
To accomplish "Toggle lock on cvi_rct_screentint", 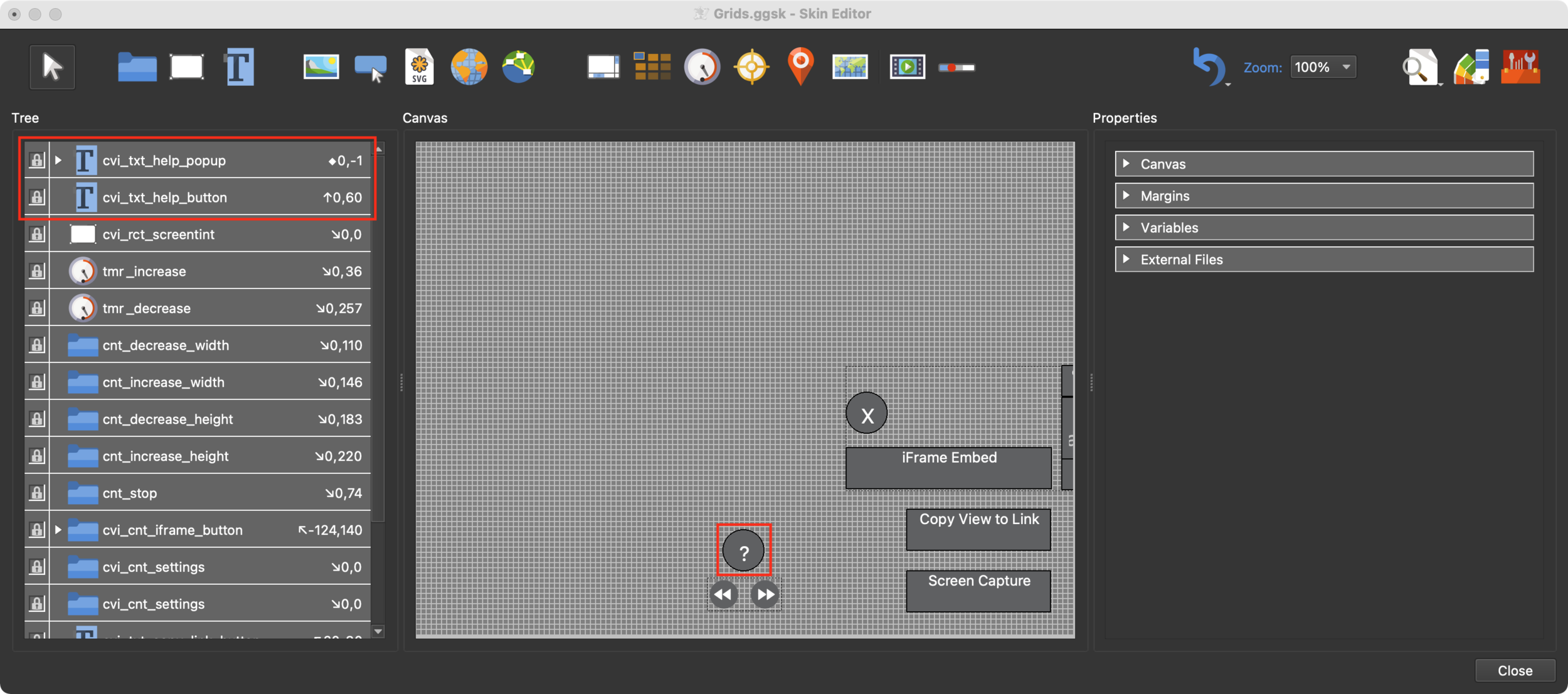I will [x=37, y=234].
